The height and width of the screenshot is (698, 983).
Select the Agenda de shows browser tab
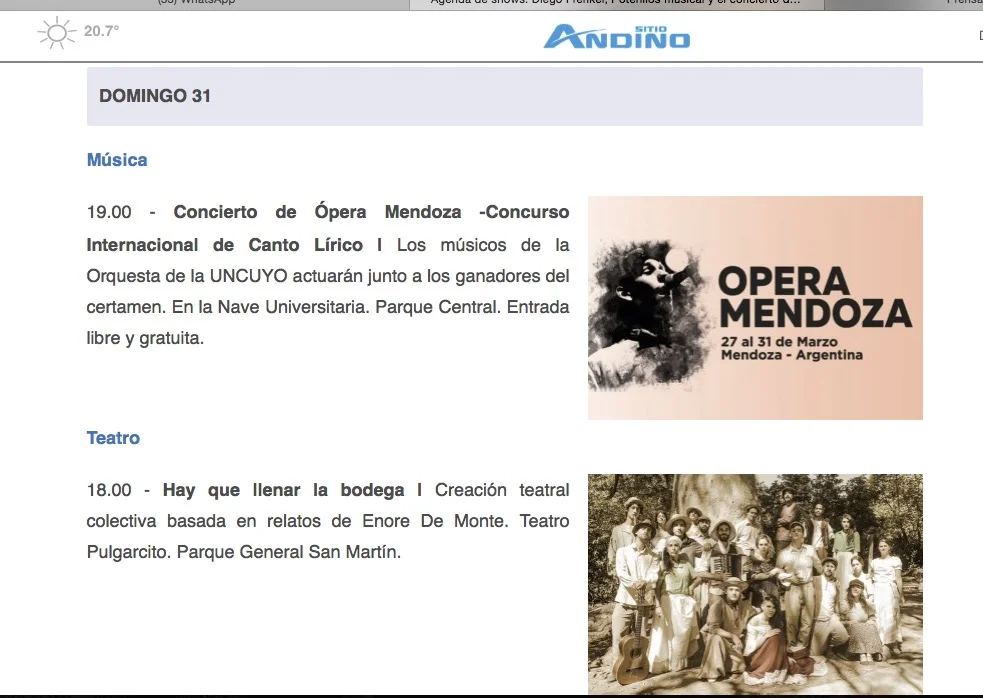616,3
